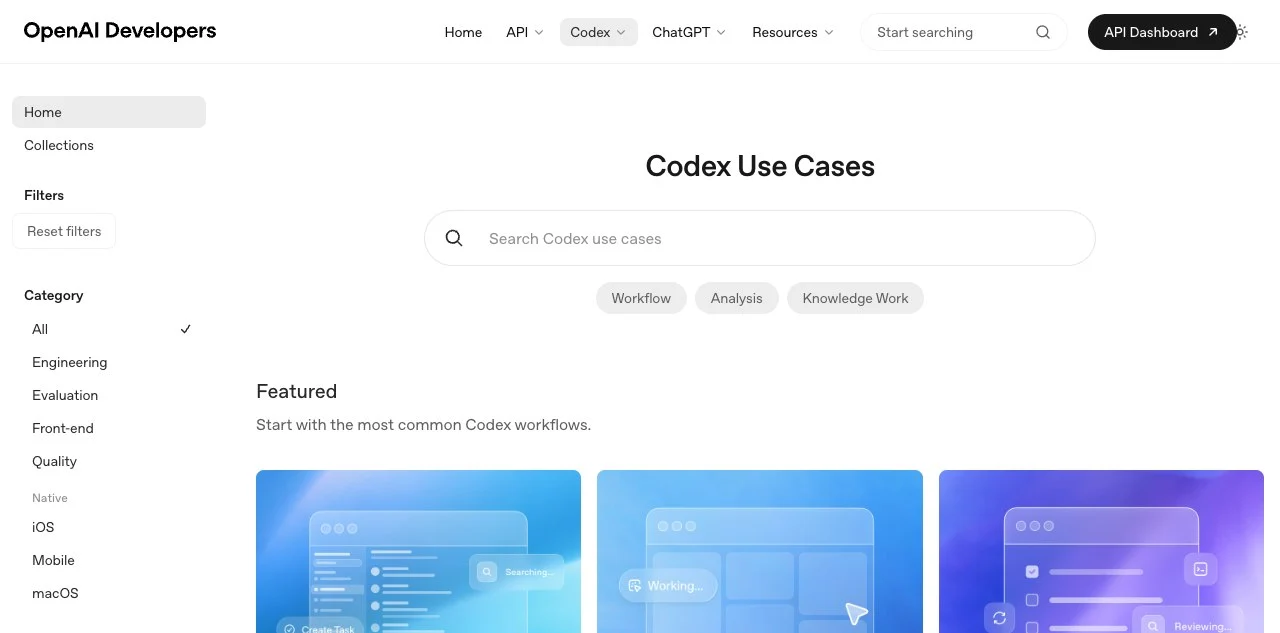
Task: Click the magnifier icon in top search
Action: [1043, 32]
